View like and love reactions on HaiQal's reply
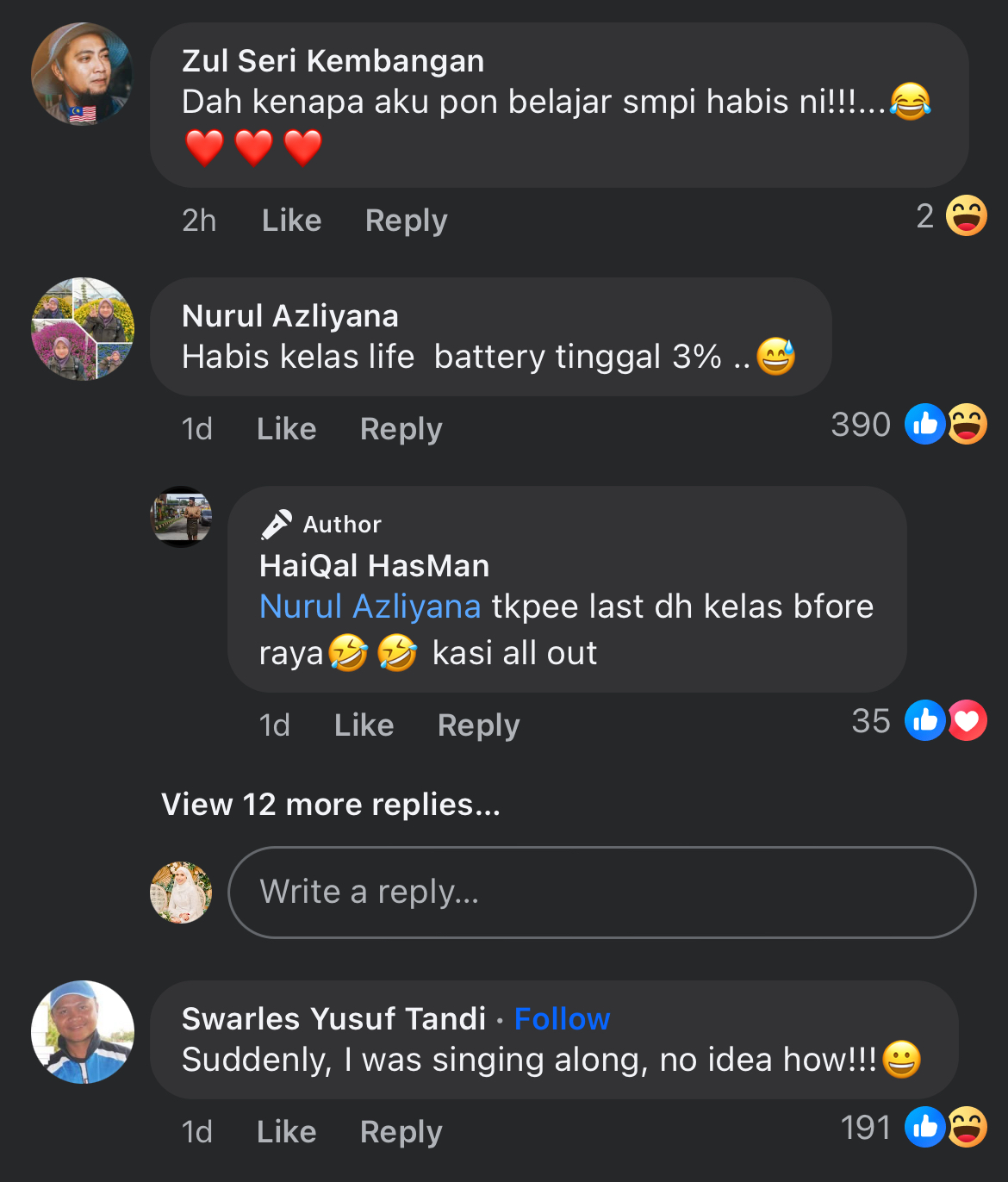 [x=945, y=720]
